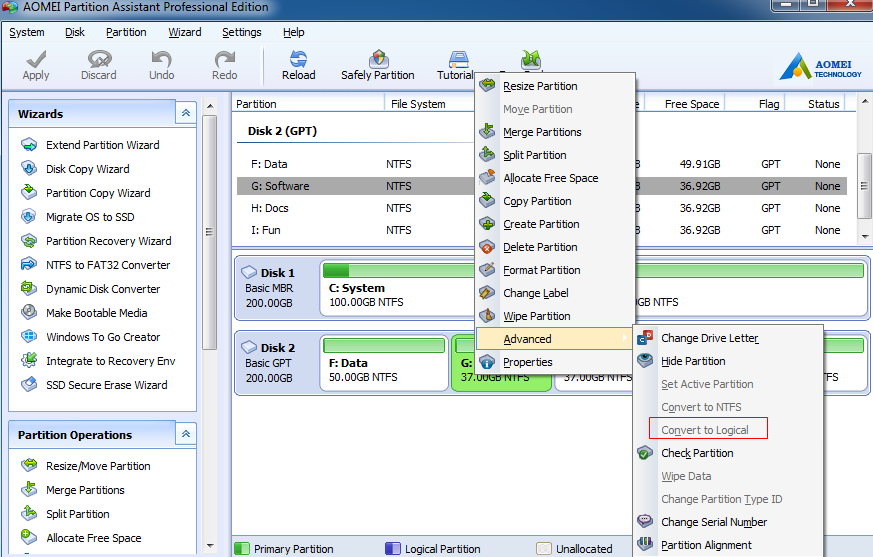The width and height of the screenshot is (873, 557).
Task: Open the System menu
Action: point(27,32)
